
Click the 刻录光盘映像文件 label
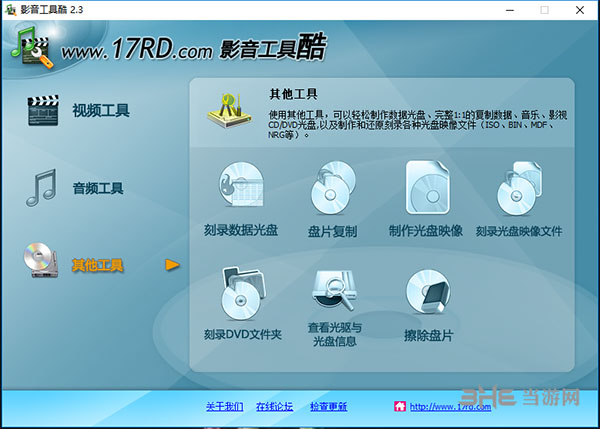coord(519,231)
